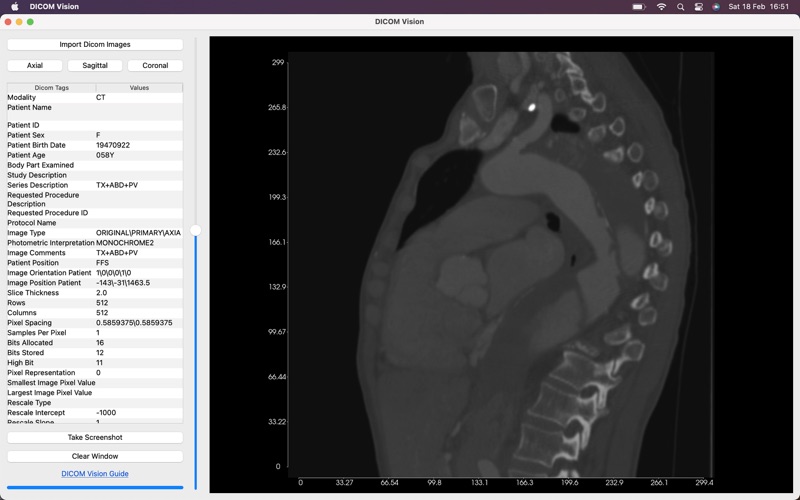Select Patient ID row
Viewport: 800px width, 500px height.
pyautogui.click(x=95, y=125)
